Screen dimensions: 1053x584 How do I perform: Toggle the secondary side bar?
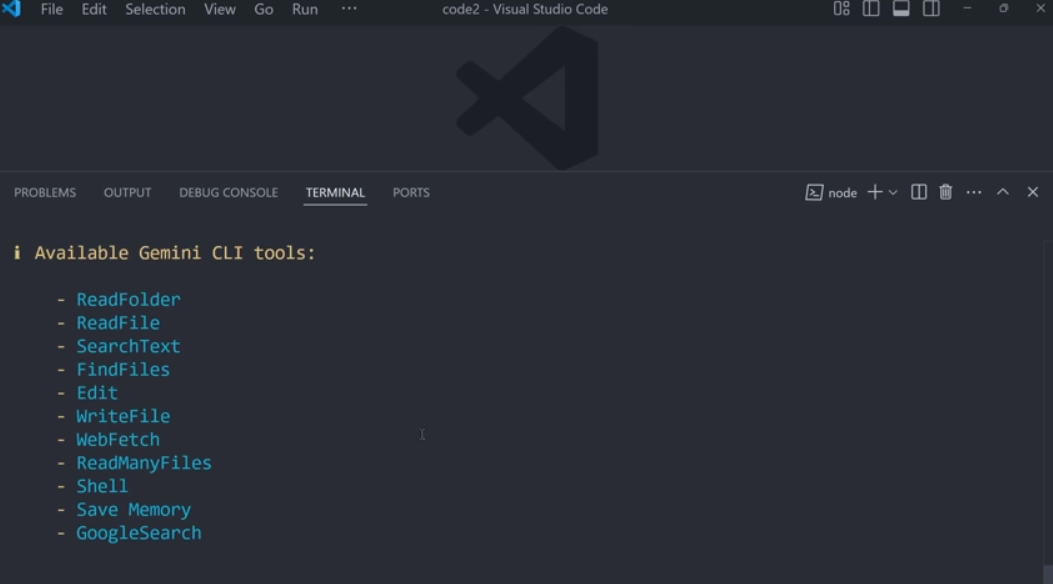(x=931, y=9)
